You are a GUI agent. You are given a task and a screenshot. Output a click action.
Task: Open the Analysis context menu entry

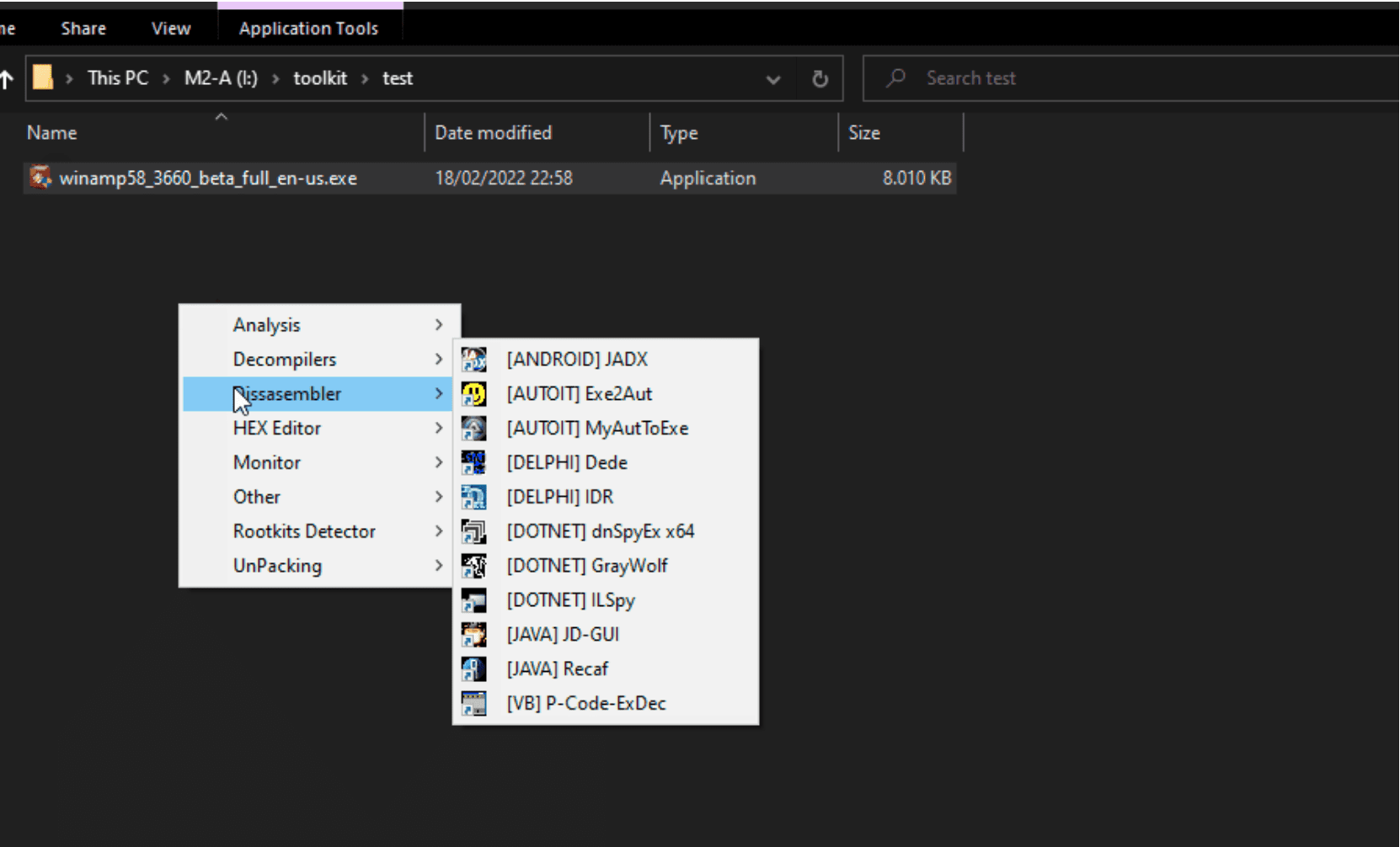coord(318,325)
